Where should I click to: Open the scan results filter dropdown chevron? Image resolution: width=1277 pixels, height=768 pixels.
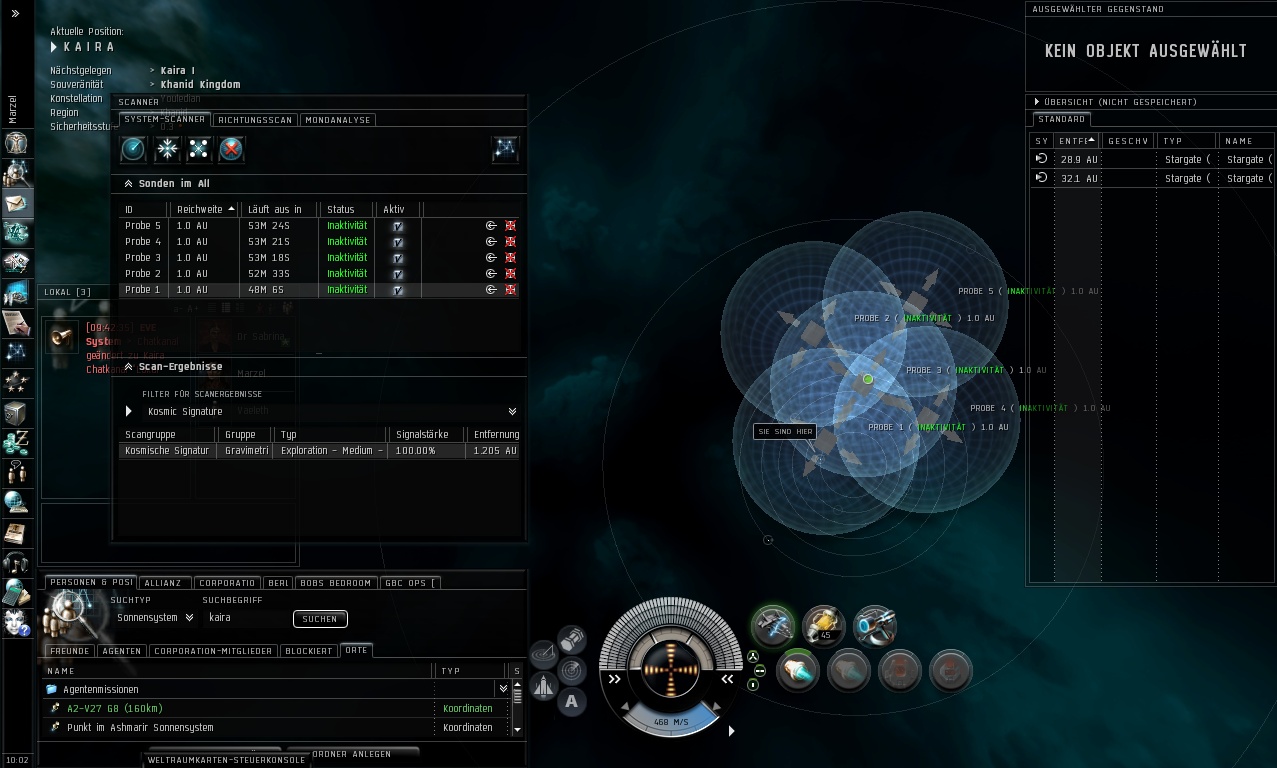pyautogui.click(x=512, y=411)
